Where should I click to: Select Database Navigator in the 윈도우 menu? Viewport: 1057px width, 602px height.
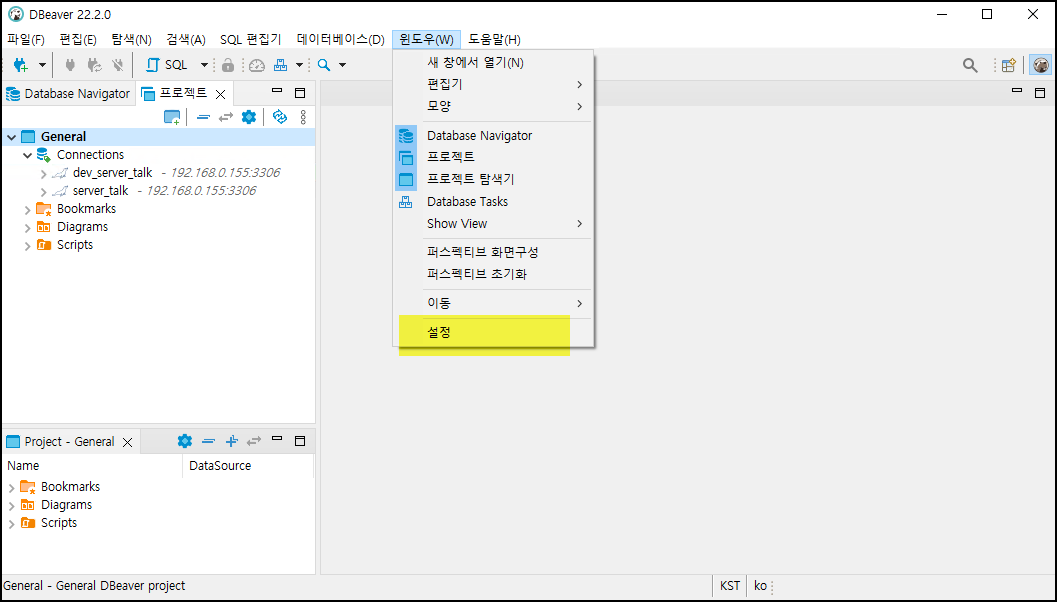tap(493, 136)
